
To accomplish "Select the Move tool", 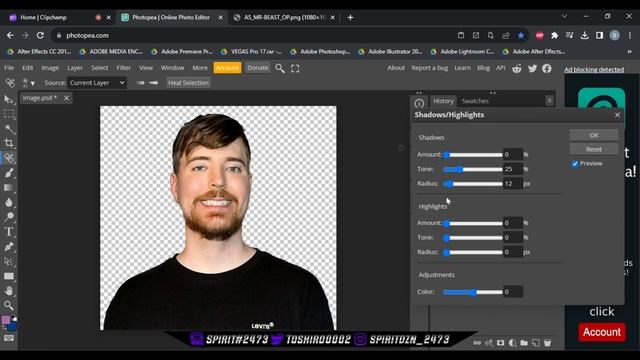I will point(9,99).
